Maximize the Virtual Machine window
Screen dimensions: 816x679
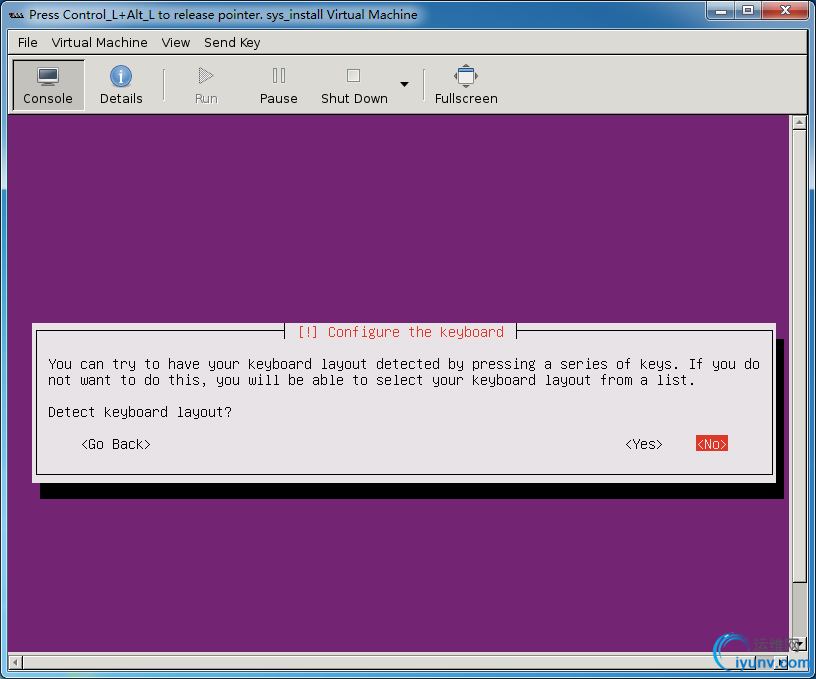click(748, 11)
